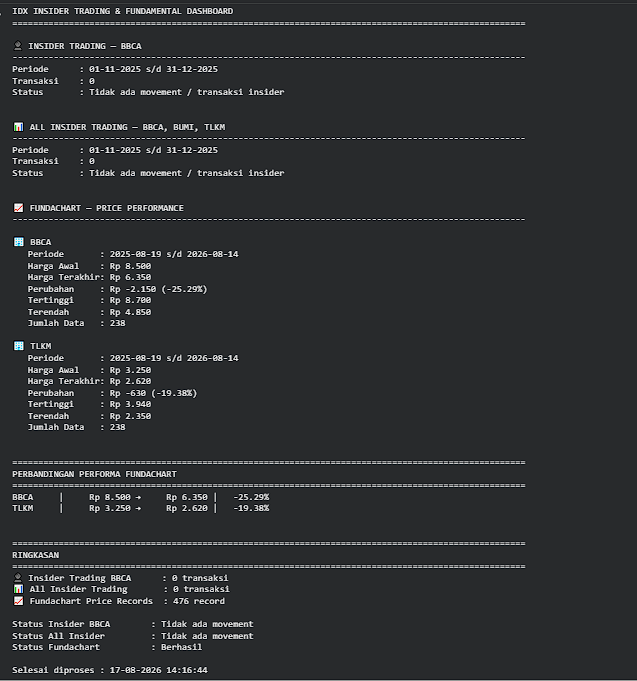Click 0 transaksi in the Ringkasan Insider Trading BBCA row

pos(200,578)
